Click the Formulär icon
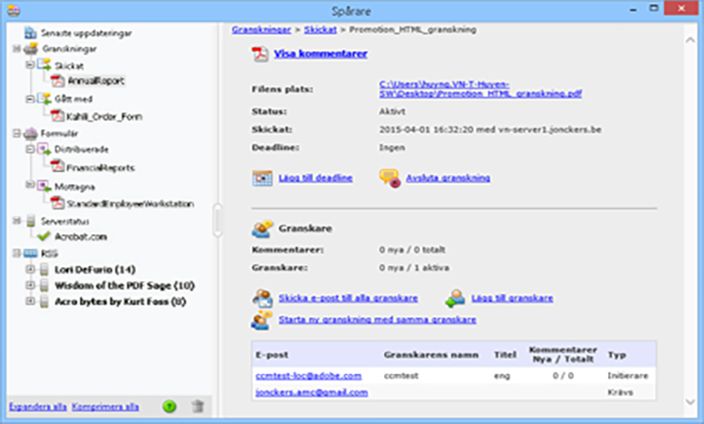This screenshot has height=424, width=704. (x=31, y=133)
